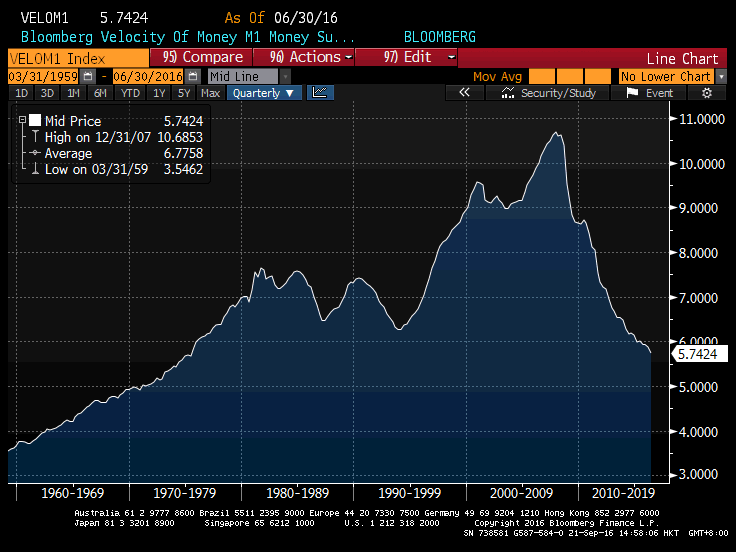Image resolution: width=736 pixels, height=552 pixels.
Task: Open the start date calendar picker
Action: (x=90, y=76)
